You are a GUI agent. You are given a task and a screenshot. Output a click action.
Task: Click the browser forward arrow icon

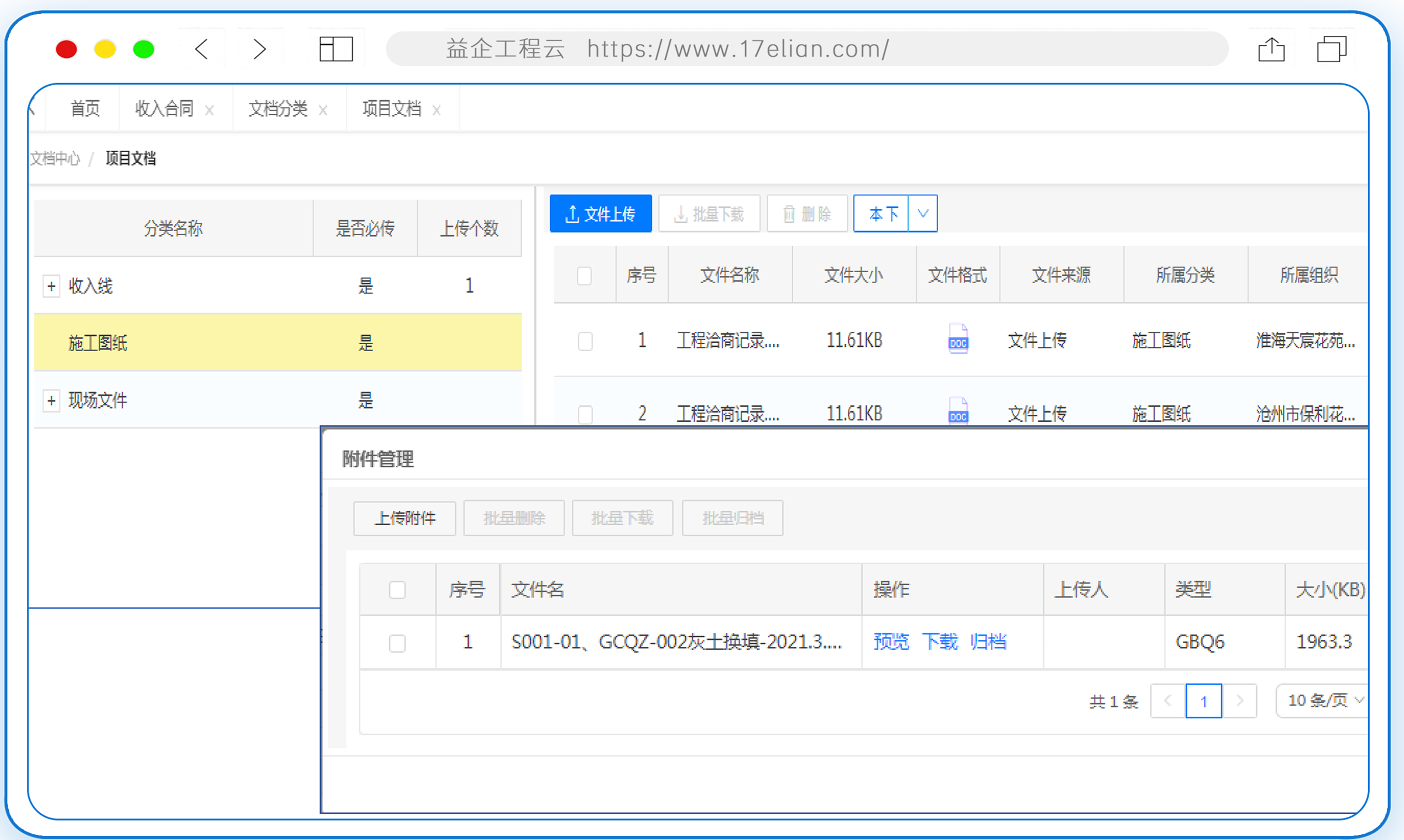(260, 48)
